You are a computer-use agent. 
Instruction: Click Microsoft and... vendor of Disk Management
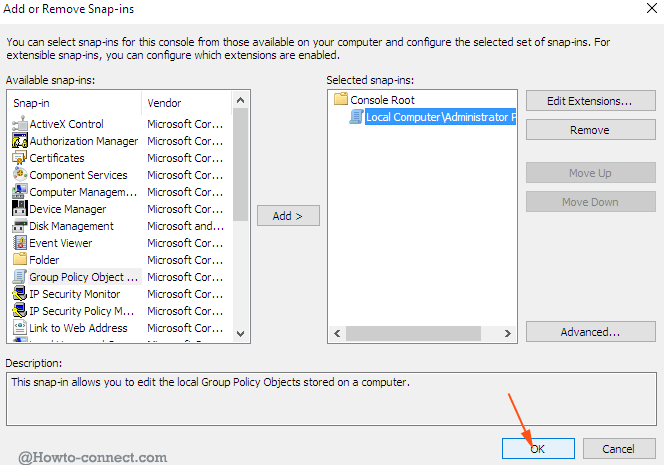185,226
